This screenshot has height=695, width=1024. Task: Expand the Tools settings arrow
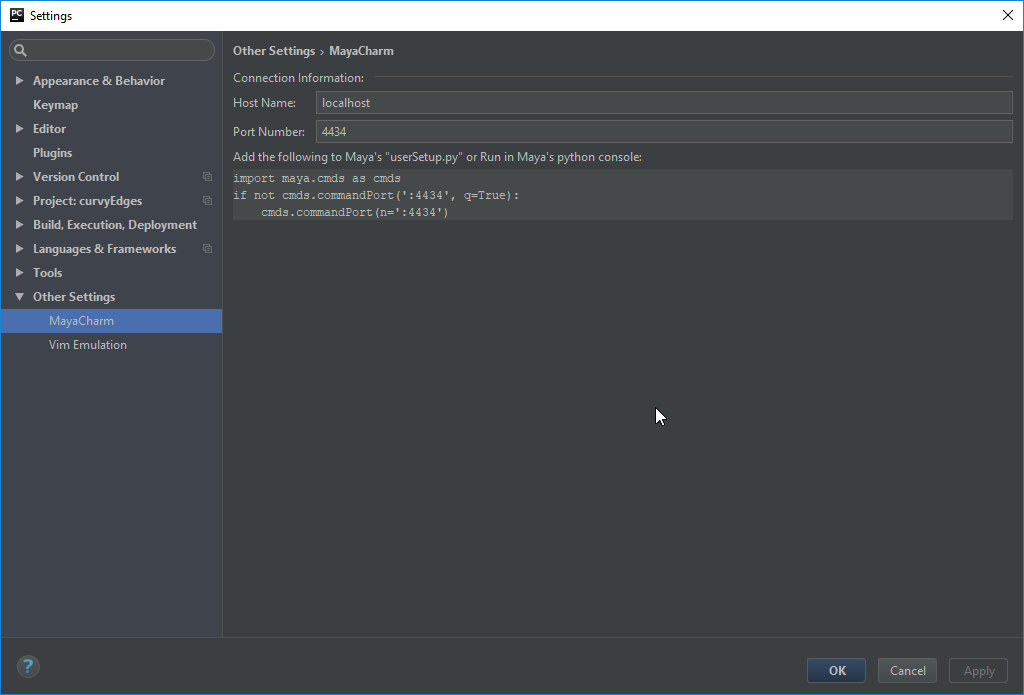[19, 273]
